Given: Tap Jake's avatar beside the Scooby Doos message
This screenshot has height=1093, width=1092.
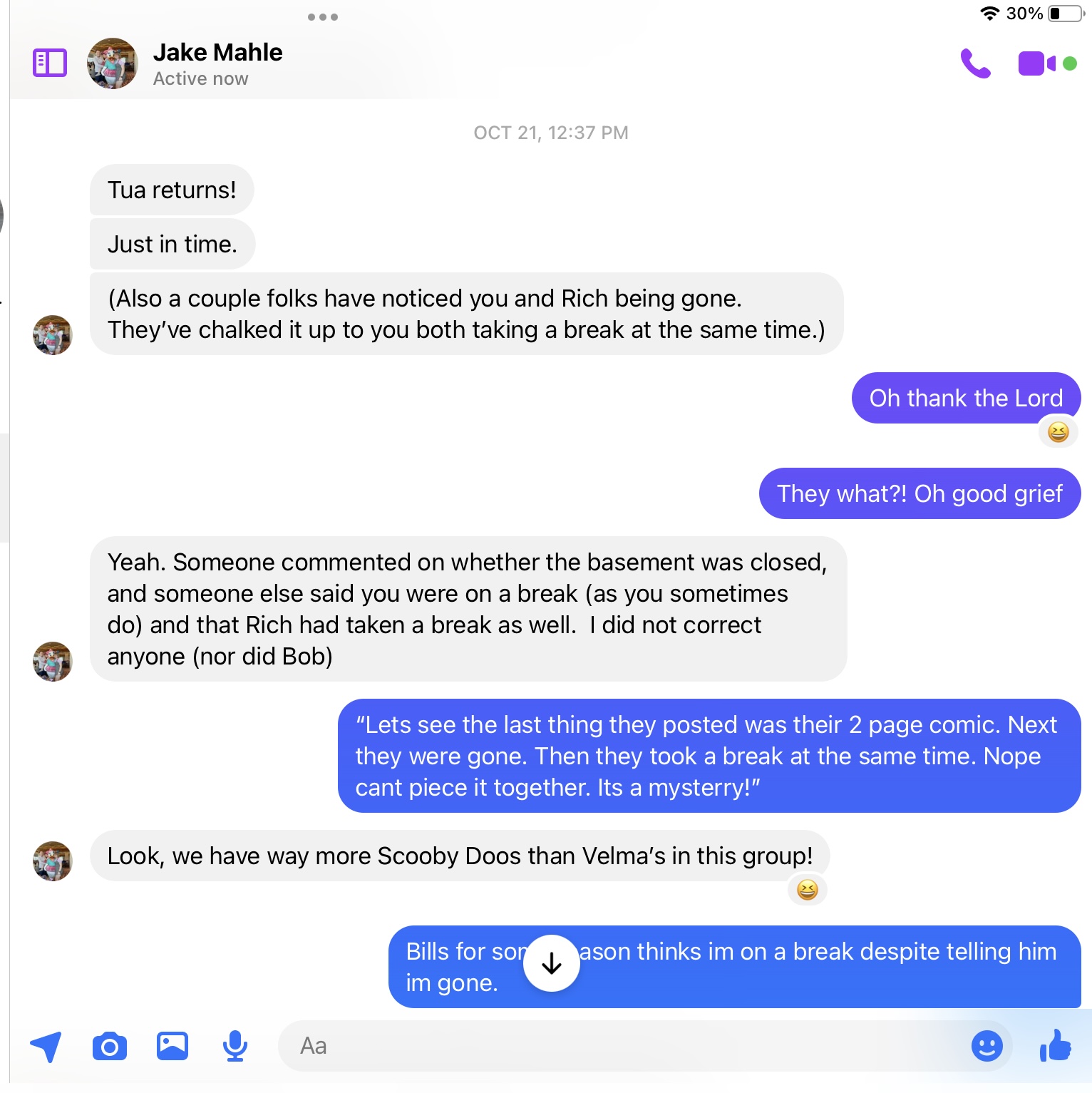Looking at the screenshot, I should (53, 861).
